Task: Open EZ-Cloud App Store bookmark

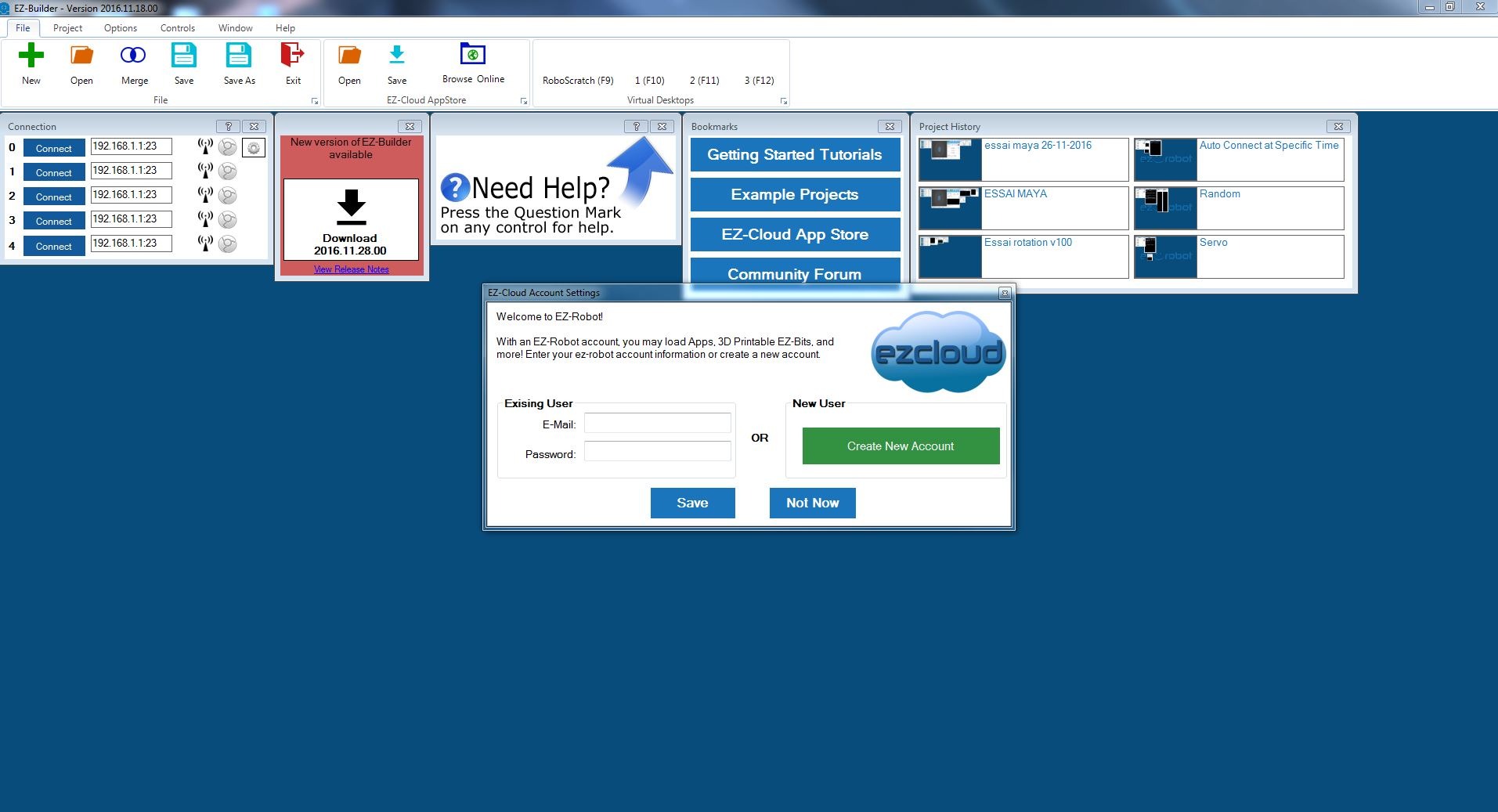Action: click(795, 234)
